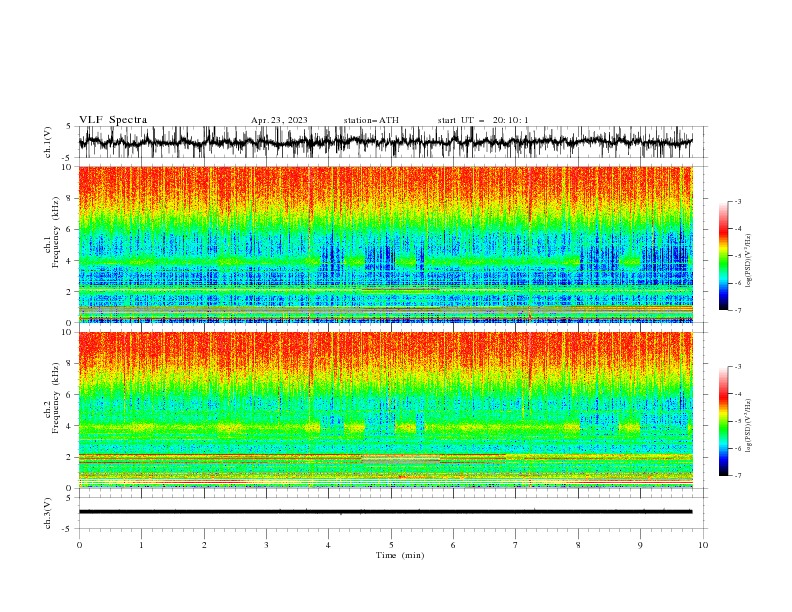Viewport: 792px width, 612px height.
Task: Click the "start UT = 20:10:1" text
Action: [483, 120]
